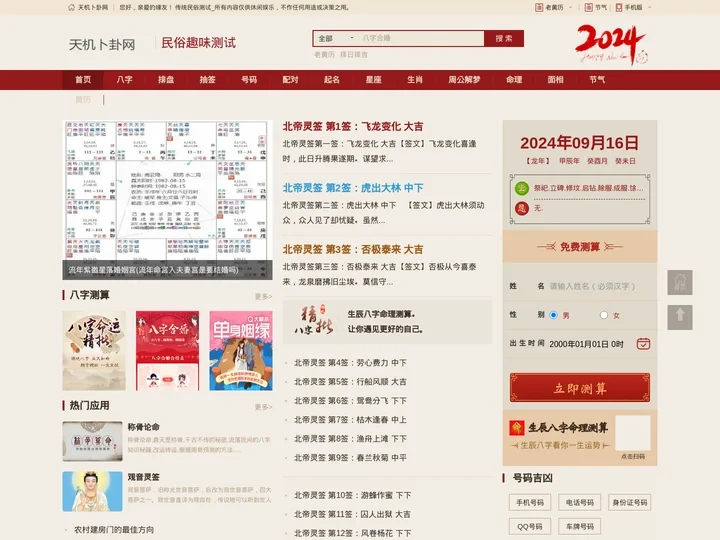Click the back-to-top arrow icon

[680, 317]
